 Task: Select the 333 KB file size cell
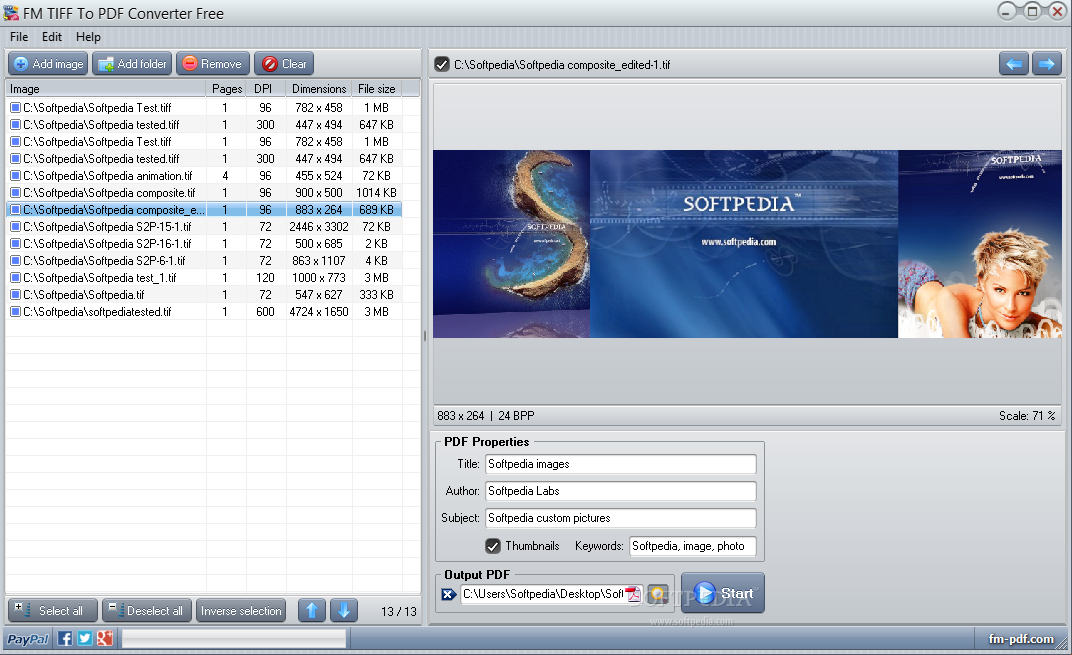tap(376, 295)
